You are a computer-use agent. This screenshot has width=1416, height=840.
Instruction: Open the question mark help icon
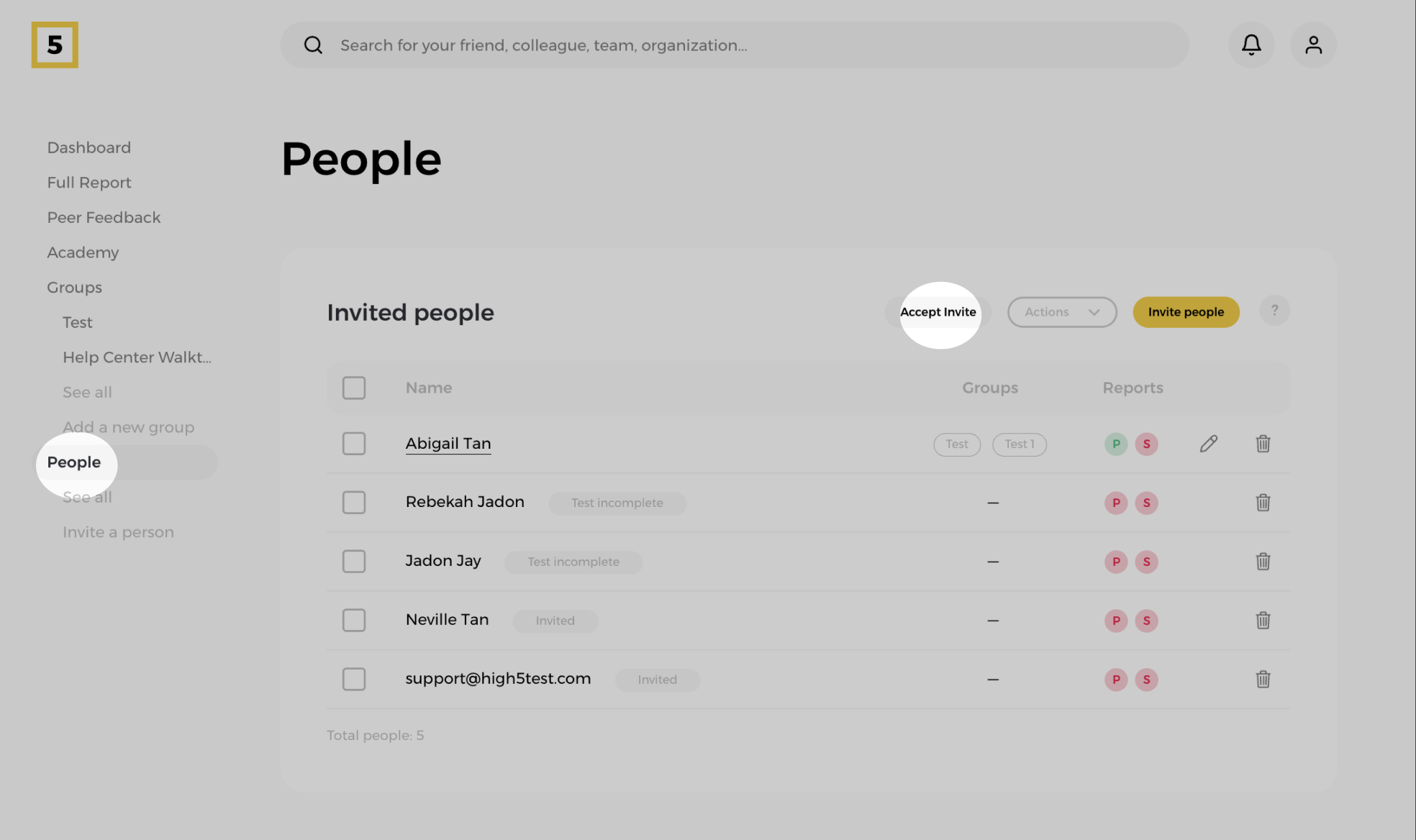[x=1274, y=311]
